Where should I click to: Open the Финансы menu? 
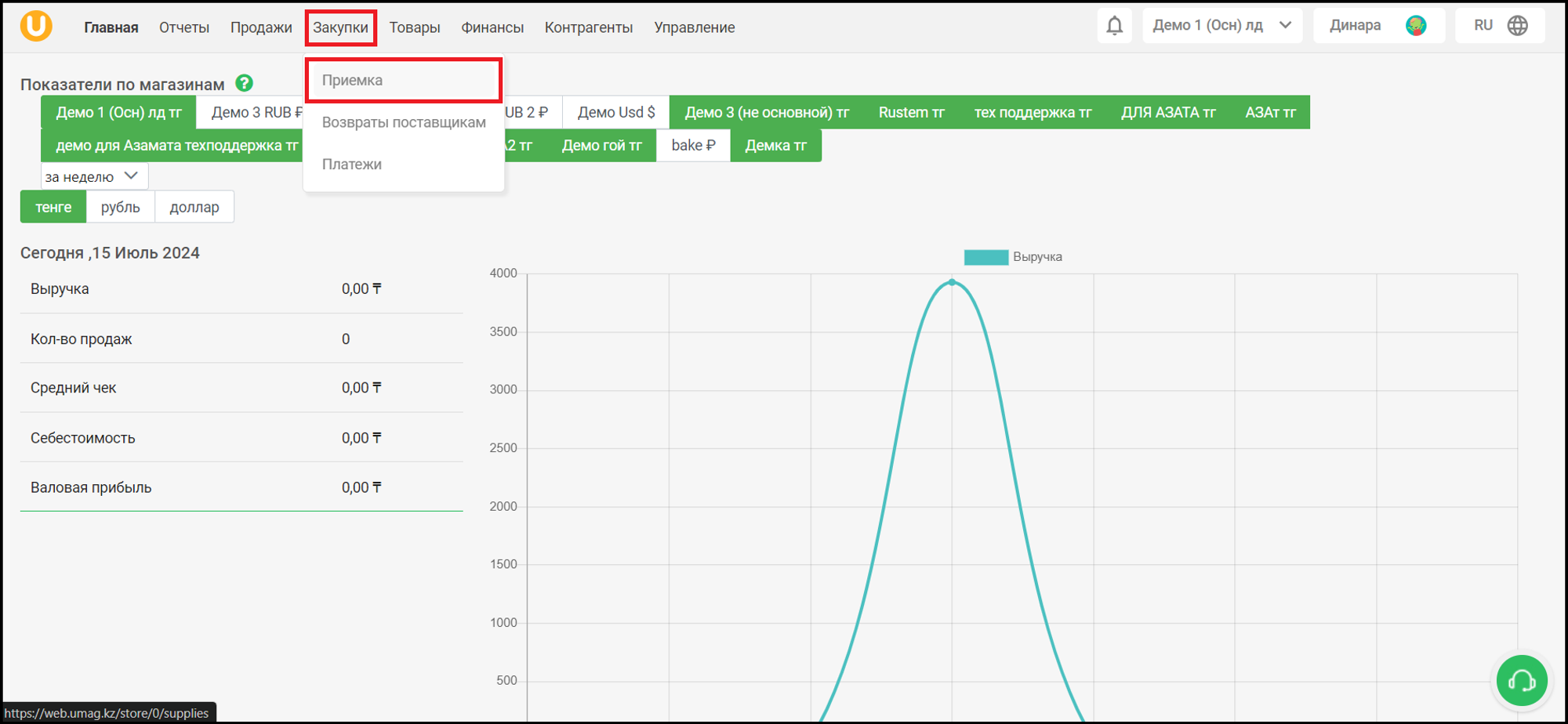click(492, 27)
